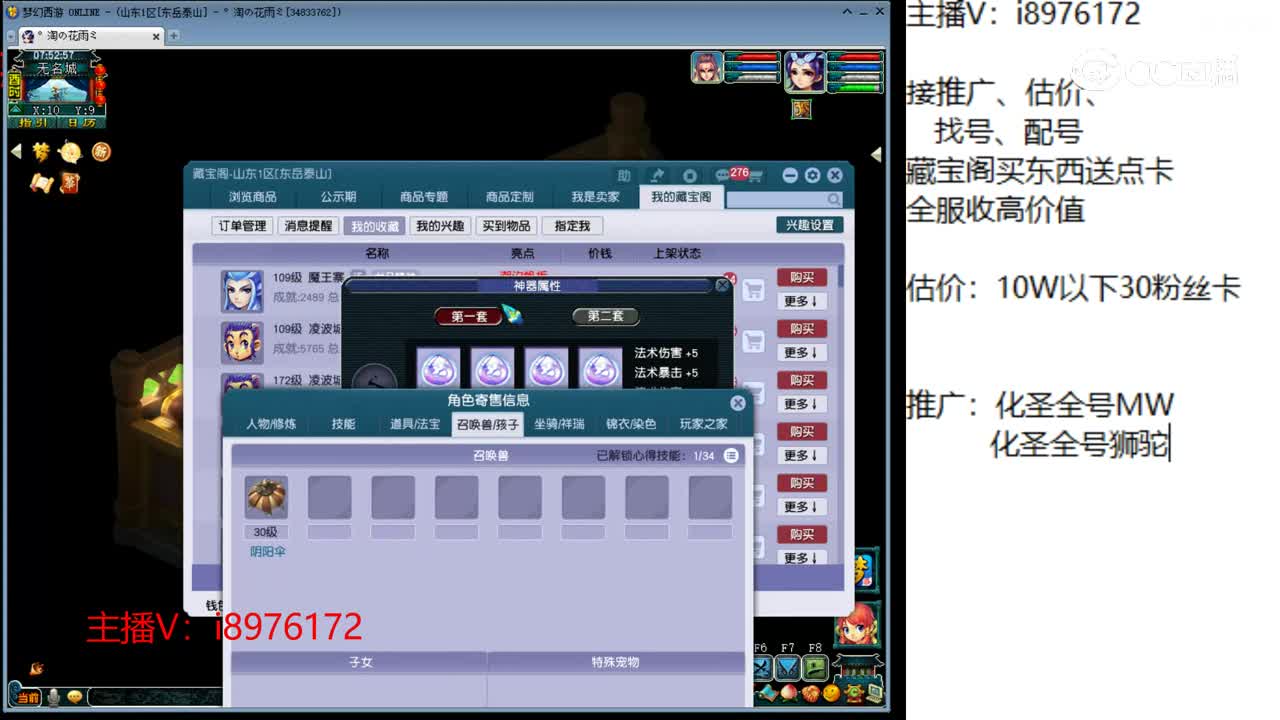Click the shopping cart icon beside the message icon
This screenshot has height=720, width=1280.
[757, 174]
